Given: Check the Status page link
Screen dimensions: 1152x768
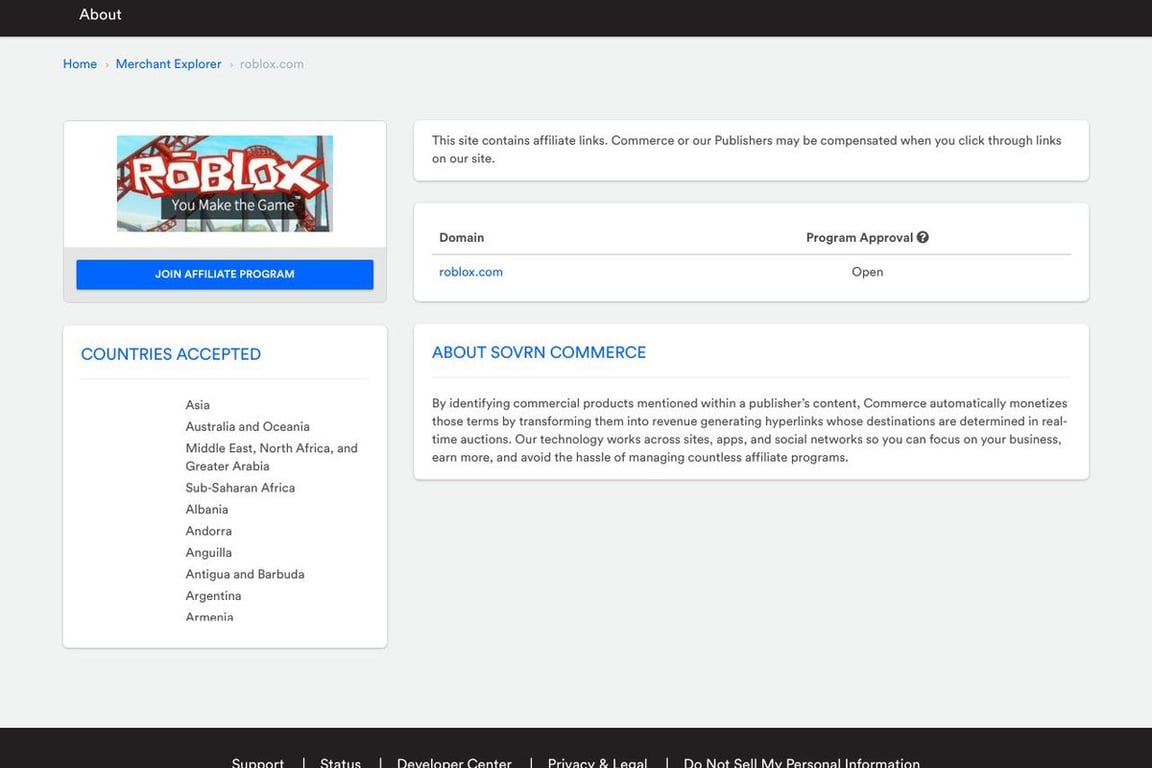Looking at the screenshot, I should point(340,762).
